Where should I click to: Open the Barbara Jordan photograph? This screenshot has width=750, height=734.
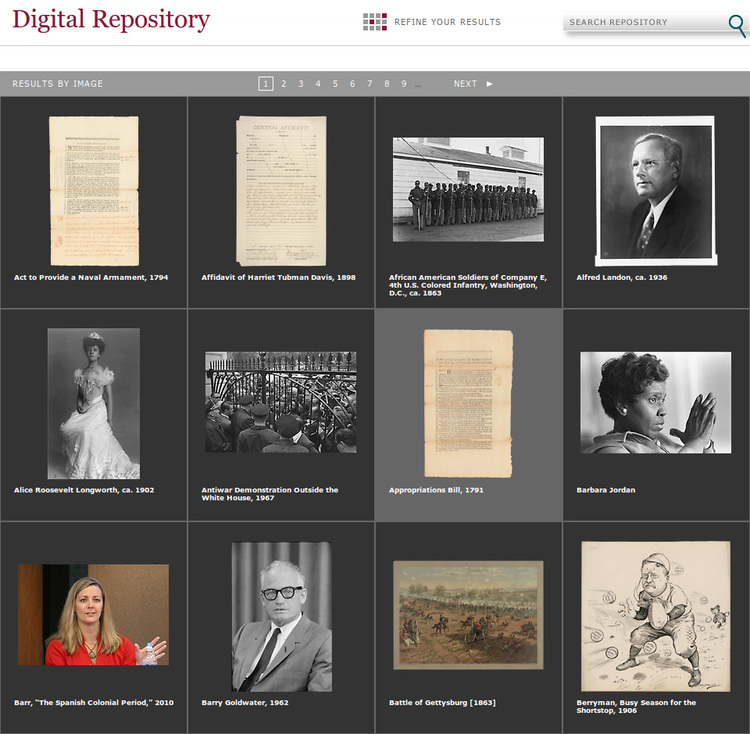(x=655, y=403)
